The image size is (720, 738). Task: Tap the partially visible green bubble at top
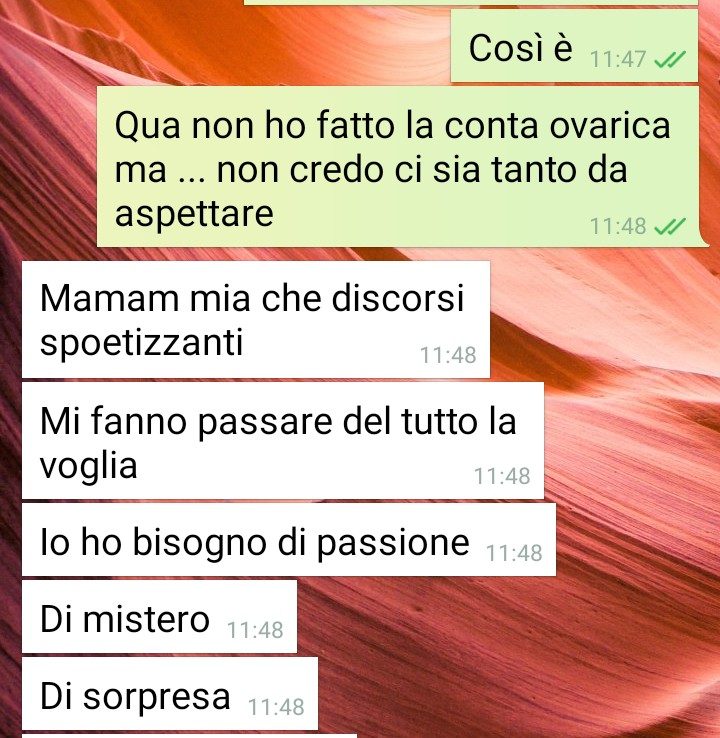(471, 2)
